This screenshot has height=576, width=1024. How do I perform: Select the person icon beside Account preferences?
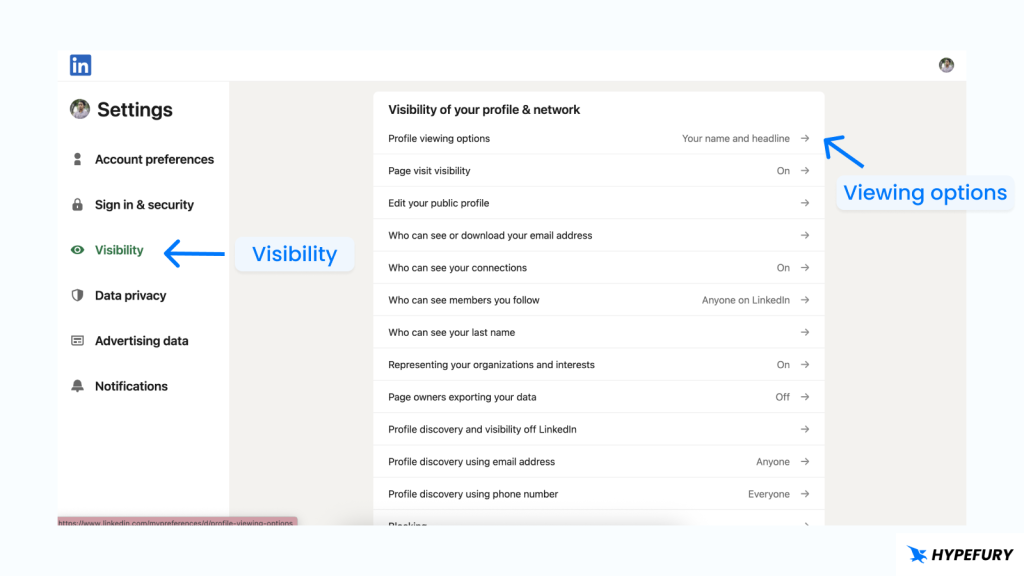pyautogui.click(x=77, y=159)
